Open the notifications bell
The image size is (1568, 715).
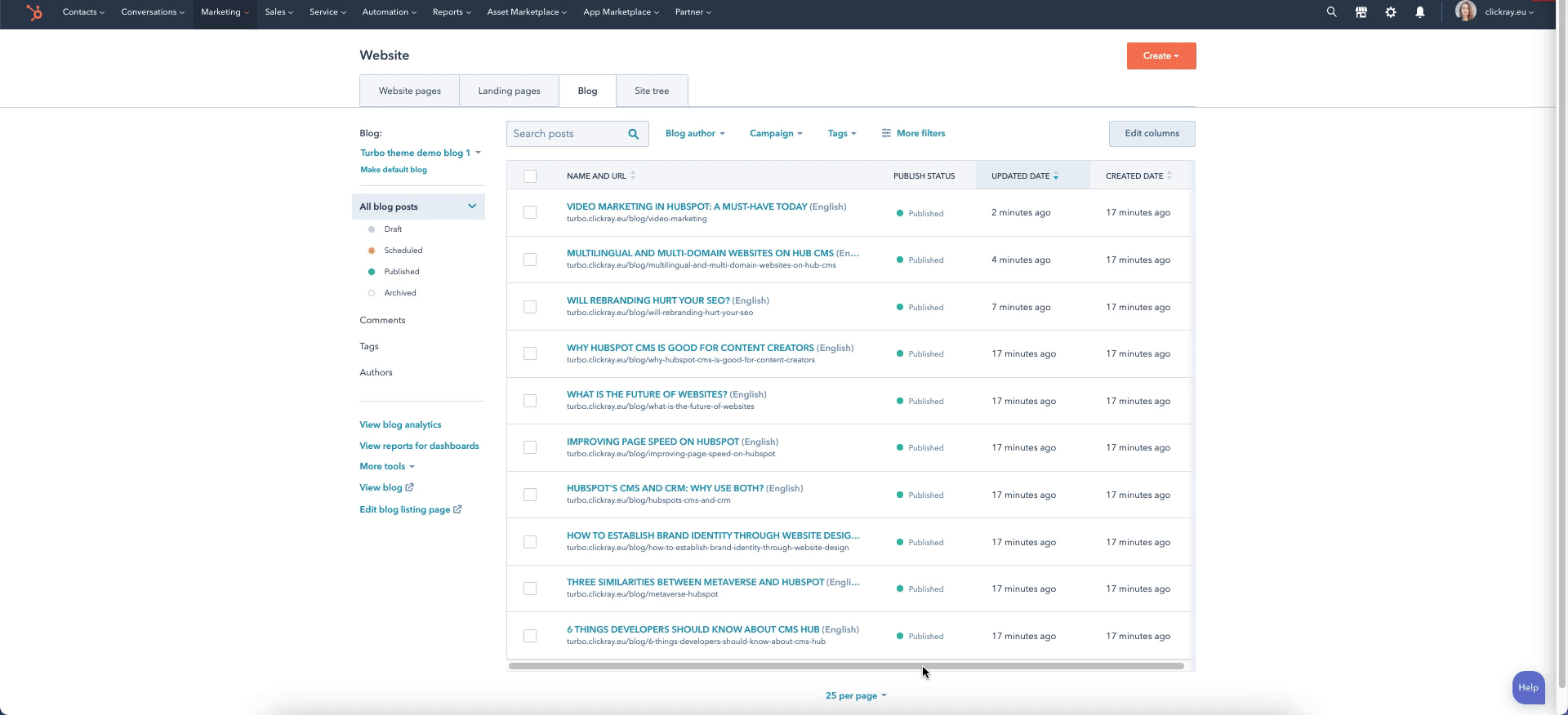[1419, 12]
